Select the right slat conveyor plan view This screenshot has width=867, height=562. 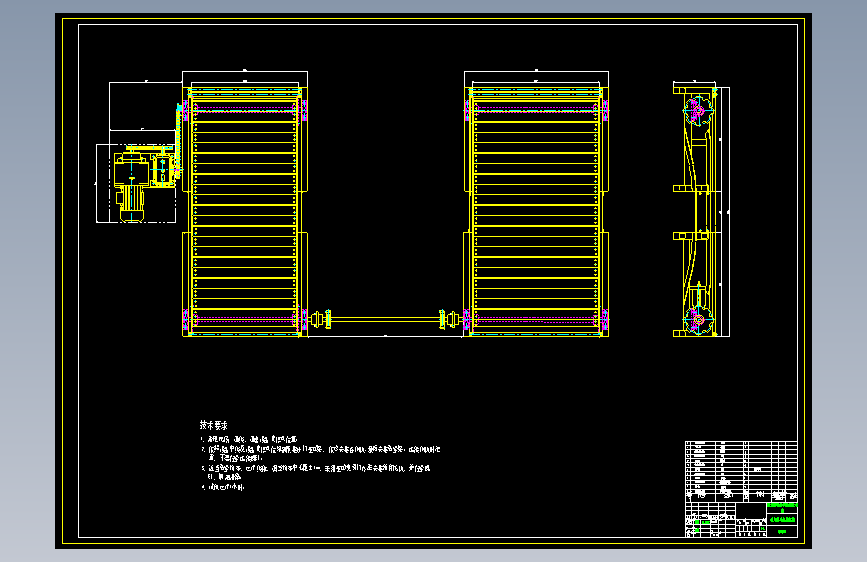pyautogui.click(x=536, y=211)
